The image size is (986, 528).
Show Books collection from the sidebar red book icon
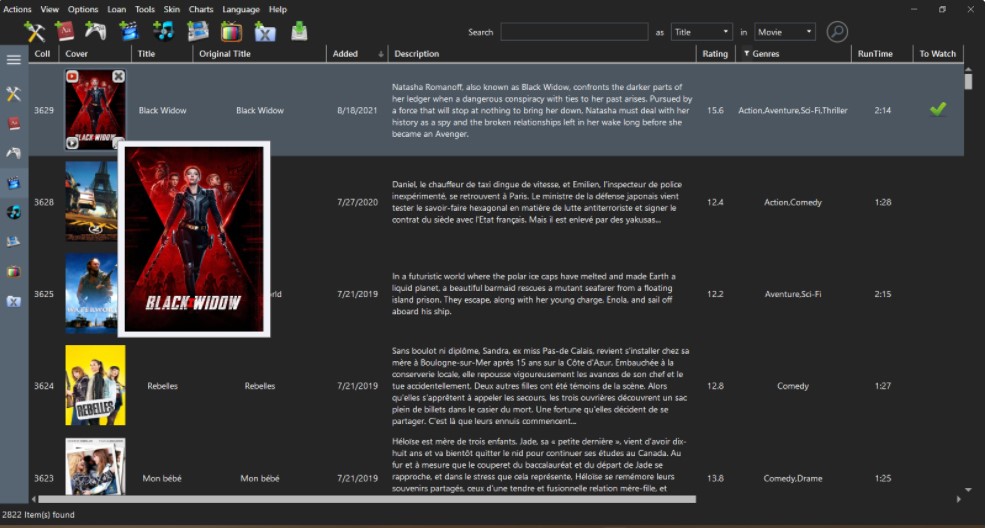(x=14, y=123)
